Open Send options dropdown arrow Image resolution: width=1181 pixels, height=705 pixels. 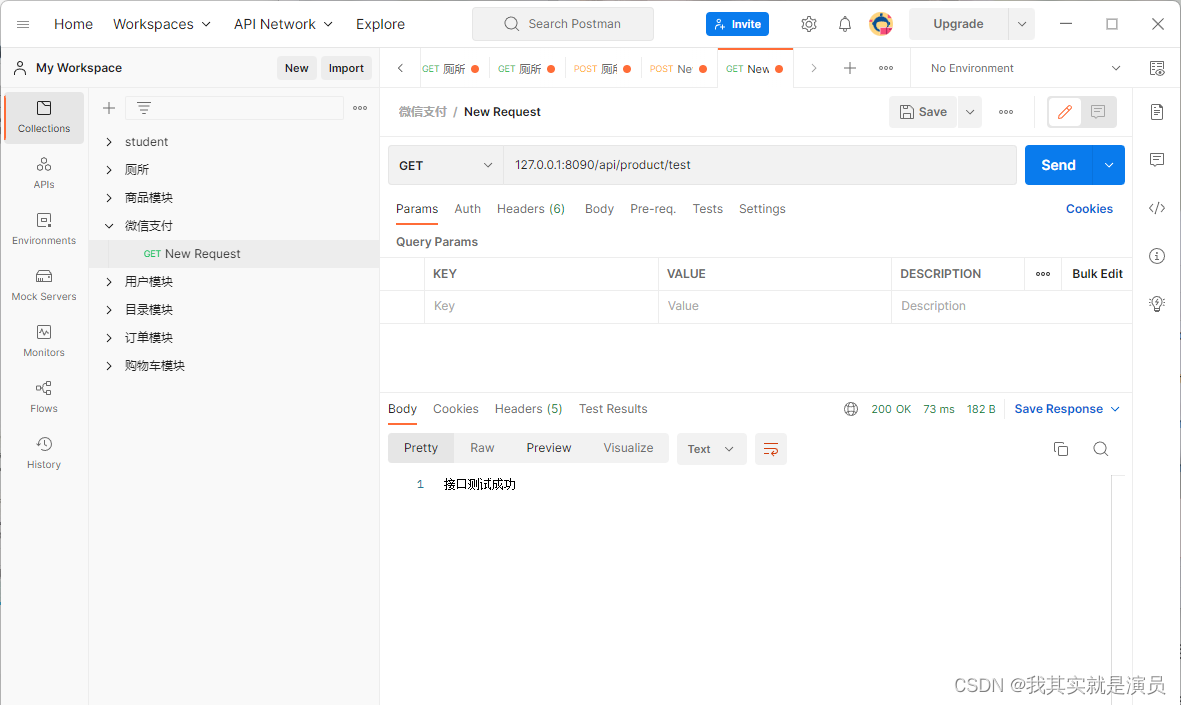click(x=1109, y=165)
